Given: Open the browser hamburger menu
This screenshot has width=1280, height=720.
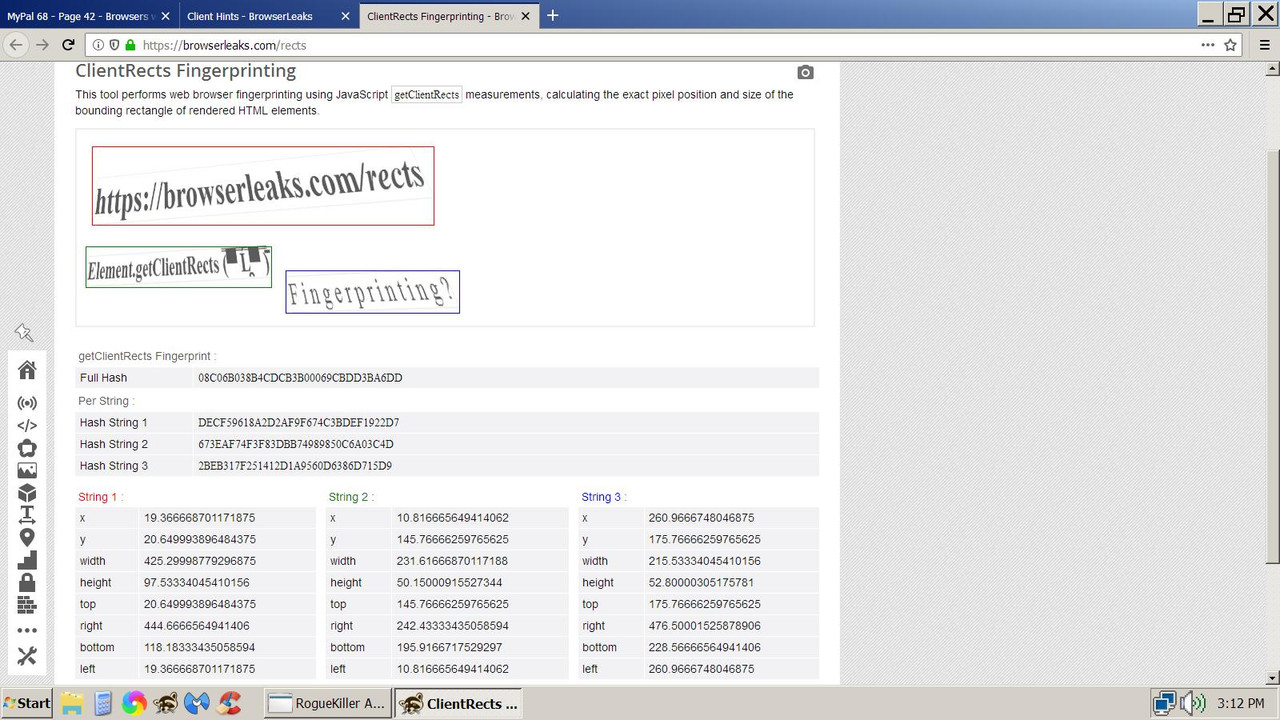Looking at the screenshot, I should pyautogui.click(x=1262, y=45).
